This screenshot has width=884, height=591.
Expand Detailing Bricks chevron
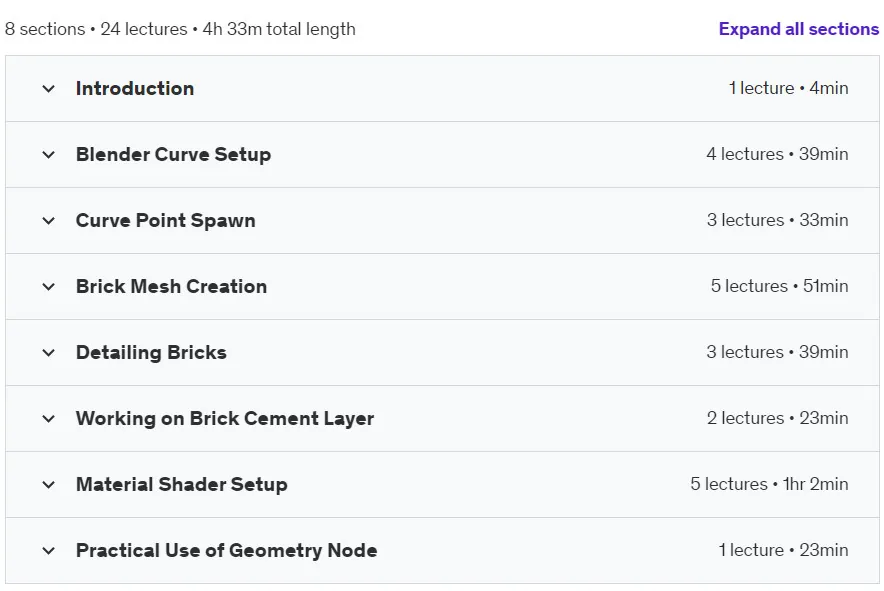coord(48,352)
